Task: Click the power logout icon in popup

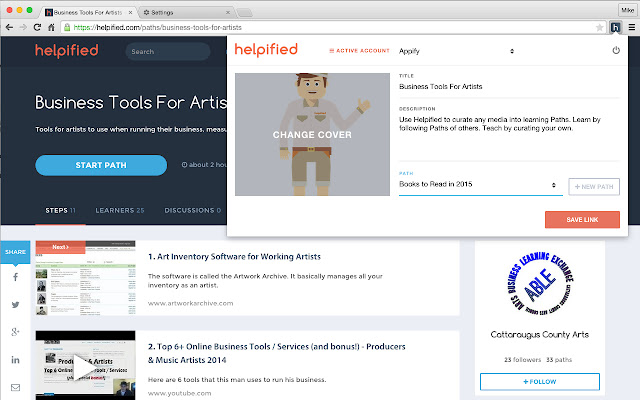Action: coord(616,50)
